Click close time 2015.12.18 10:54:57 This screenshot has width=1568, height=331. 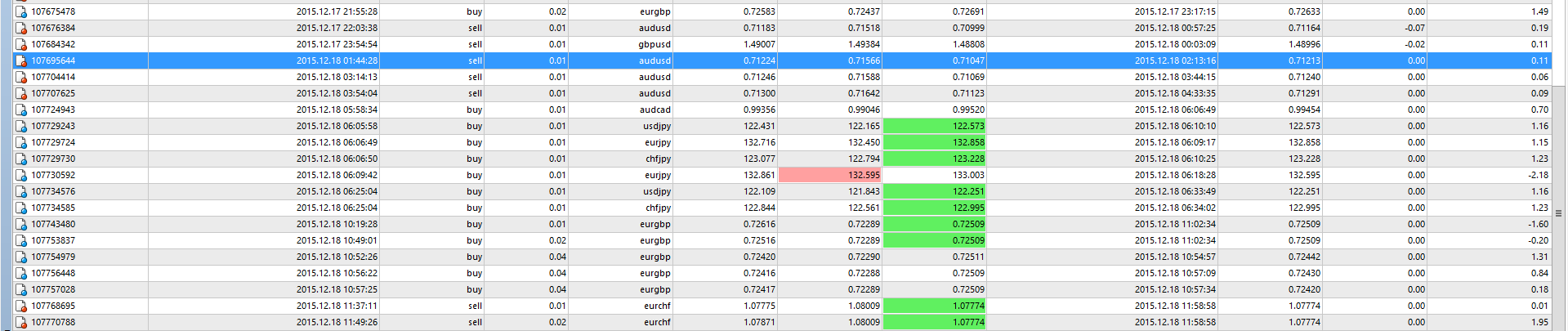(1175, 257)
